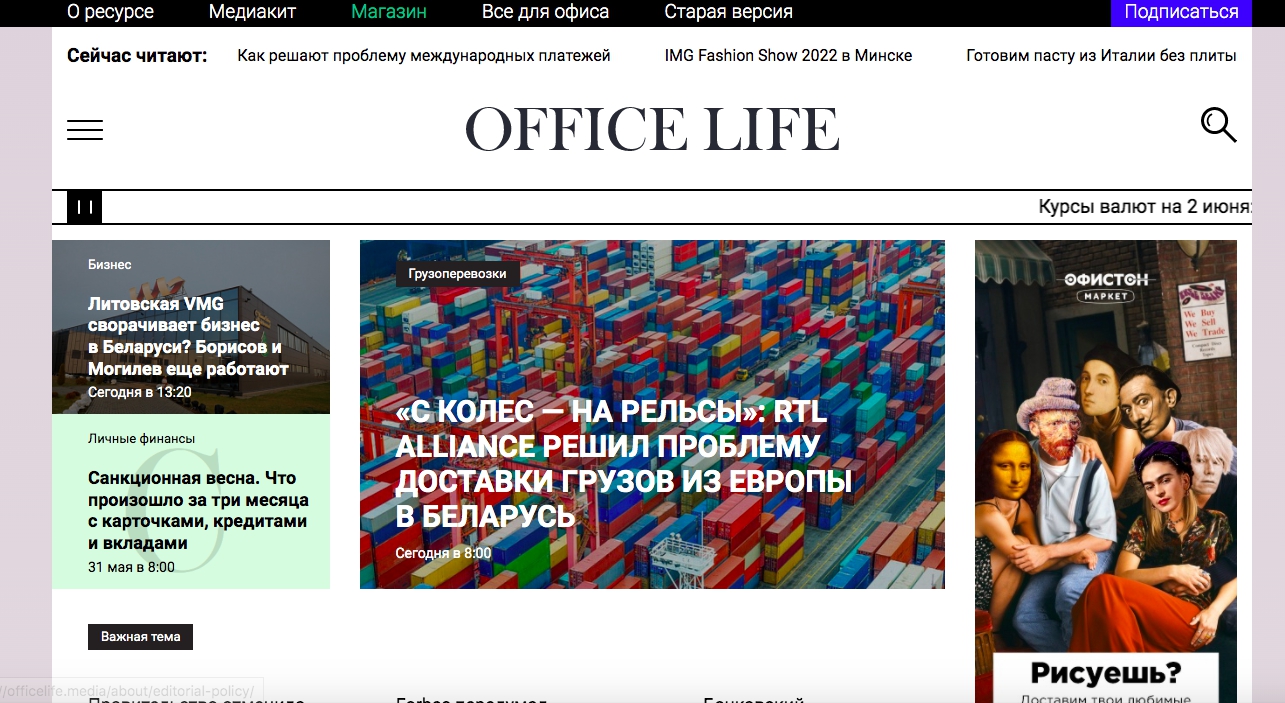Pause the currency ticker
This screenshot has height=703, width=1285.
pos(85,207)
